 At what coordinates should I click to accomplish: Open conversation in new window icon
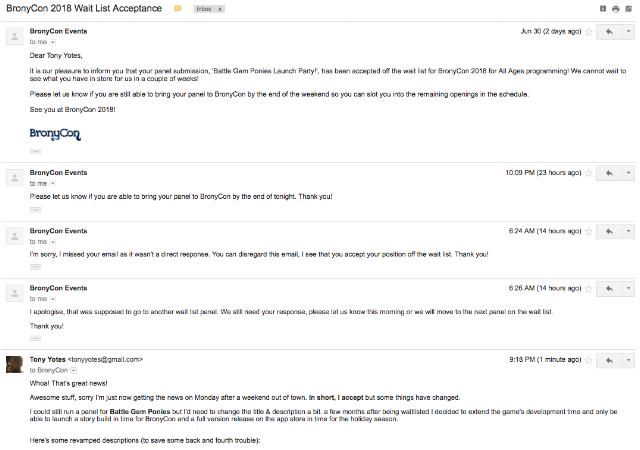point(628,9)
